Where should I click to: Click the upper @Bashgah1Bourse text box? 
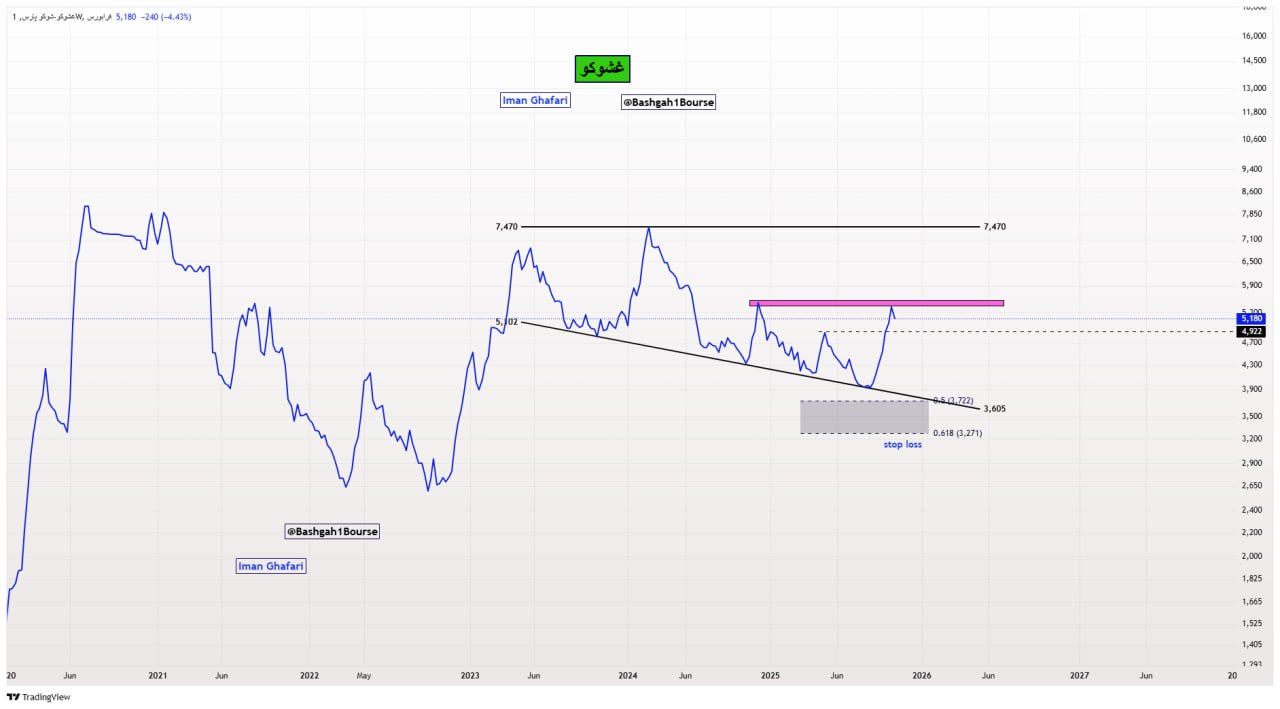click(x=669, y=102)
